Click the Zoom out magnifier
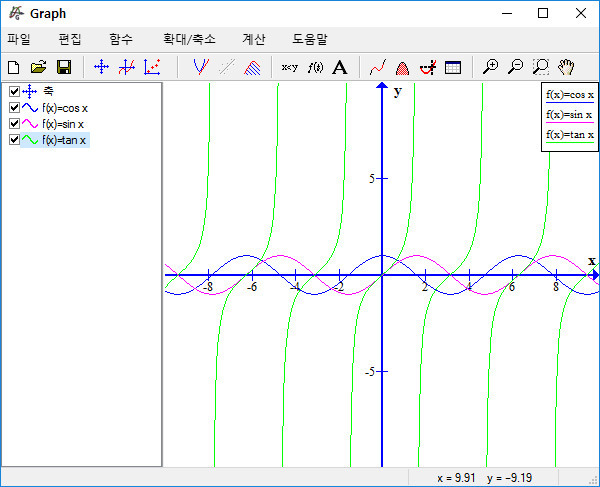The width and height of the screenshot is (600, 487). point(515,67)
